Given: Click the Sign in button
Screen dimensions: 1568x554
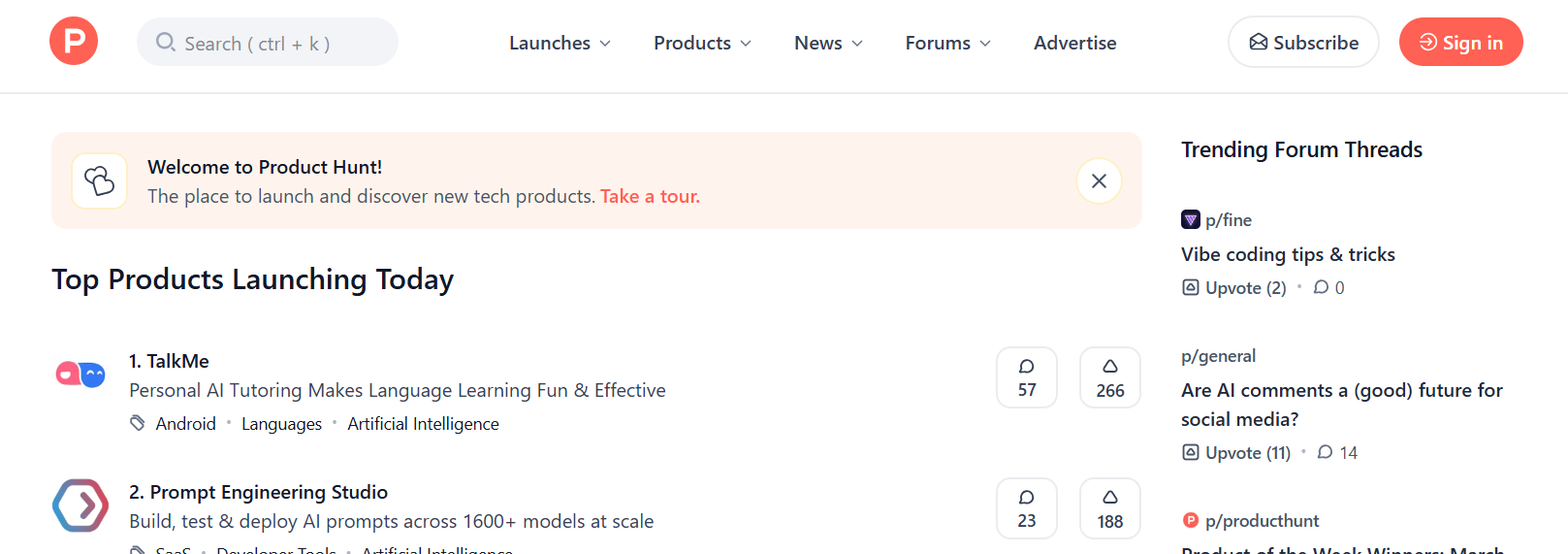Looking at the screenshot, I should (x=1460, y=43).
